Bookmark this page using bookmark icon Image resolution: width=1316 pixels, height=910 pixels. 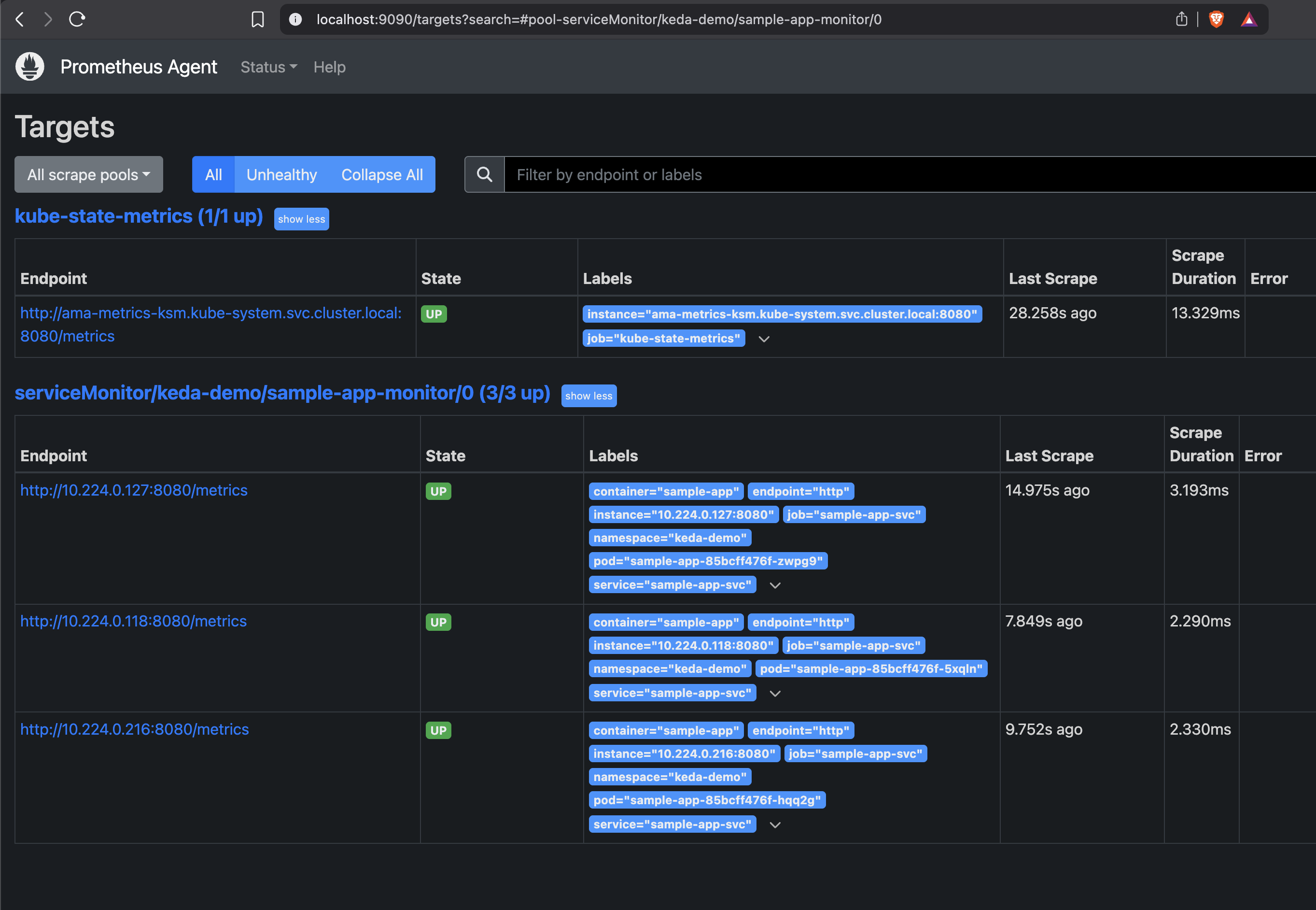pos(257,19)
